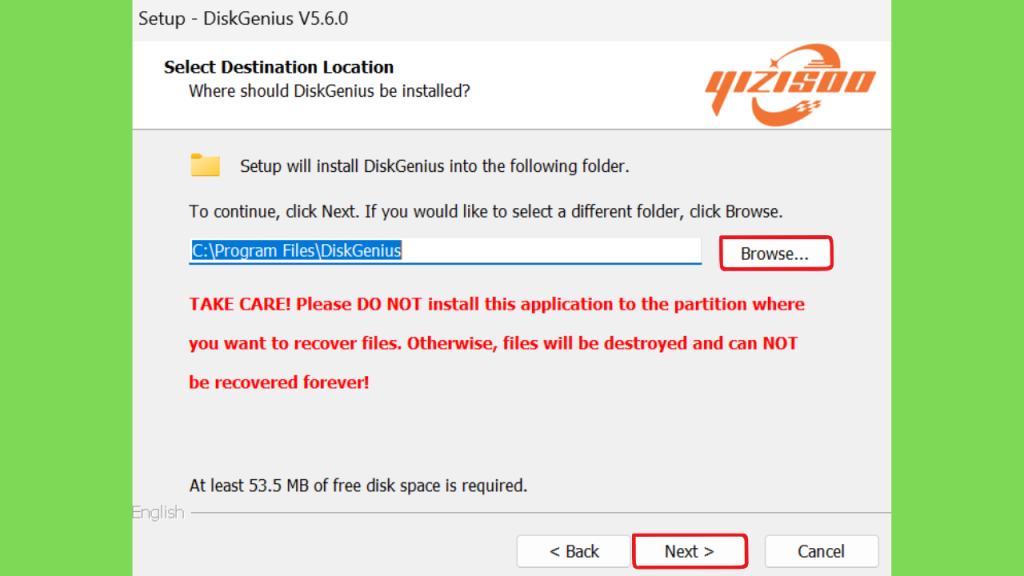1024x576 pixels.
Task: Click the 'To continue, click Next' instruction text
Action: click(x=486, y=212)
